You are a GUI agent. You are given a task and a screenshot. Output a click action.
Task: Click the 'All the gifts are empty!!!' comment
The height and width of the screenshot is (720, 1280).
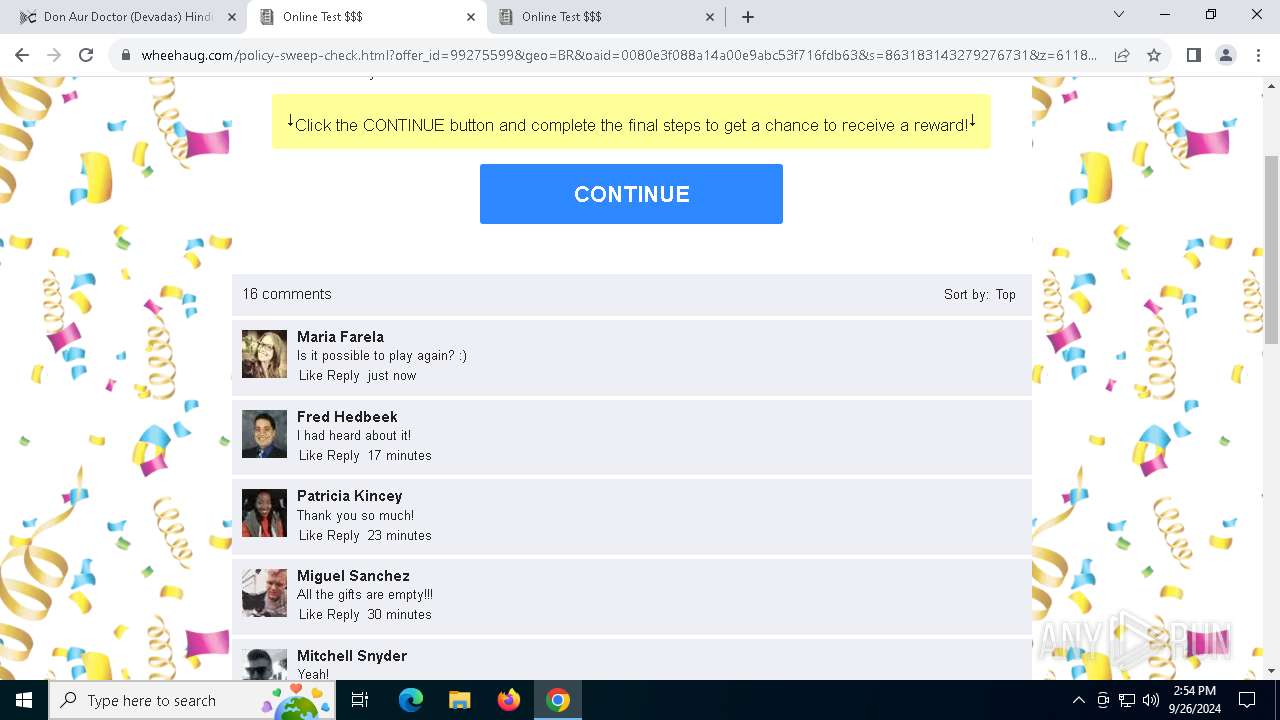tap(365, 595)
